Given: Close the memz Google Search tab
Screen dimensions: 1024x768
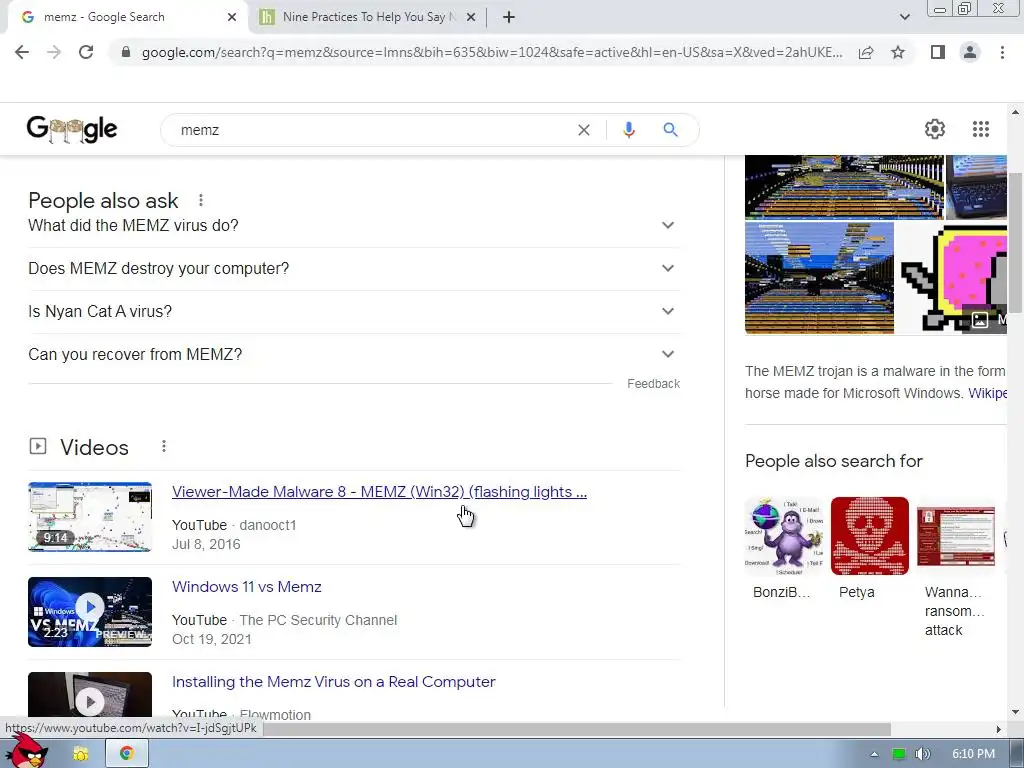Looking at the screenshot, I should point(232,18).
